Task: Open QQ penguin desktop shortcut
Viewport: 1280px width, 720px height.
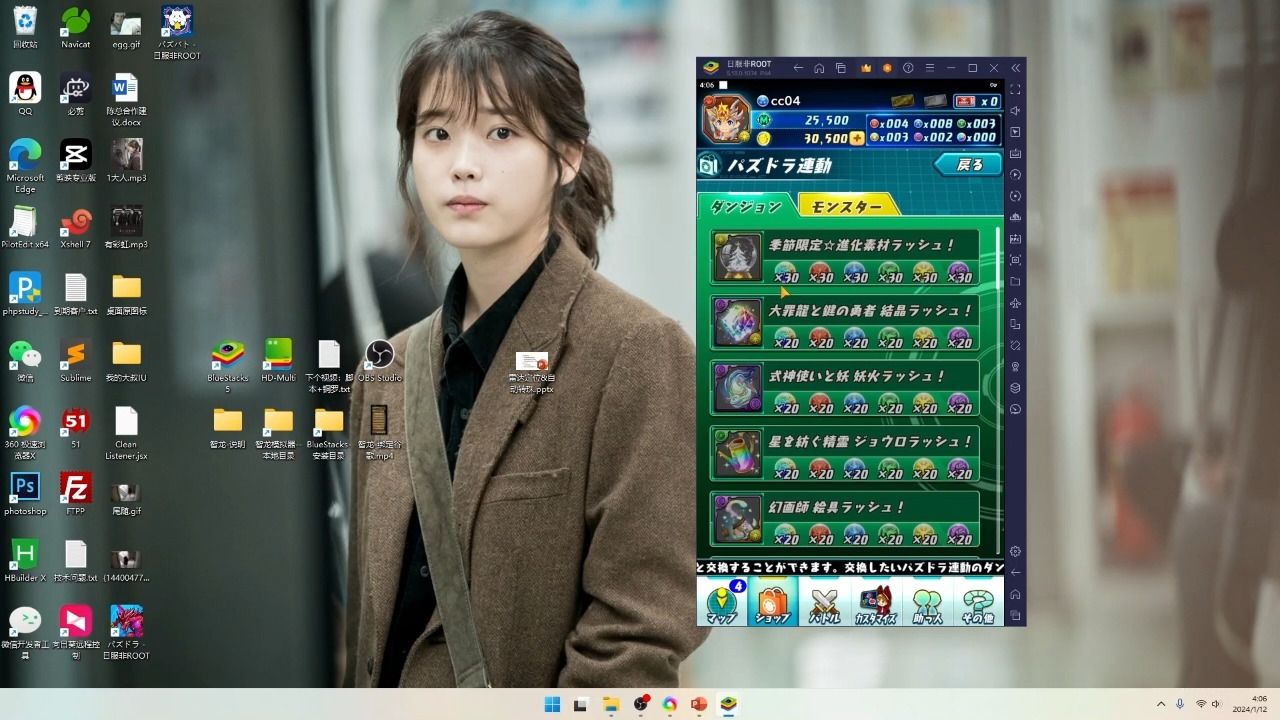Action: click(25, 94)
